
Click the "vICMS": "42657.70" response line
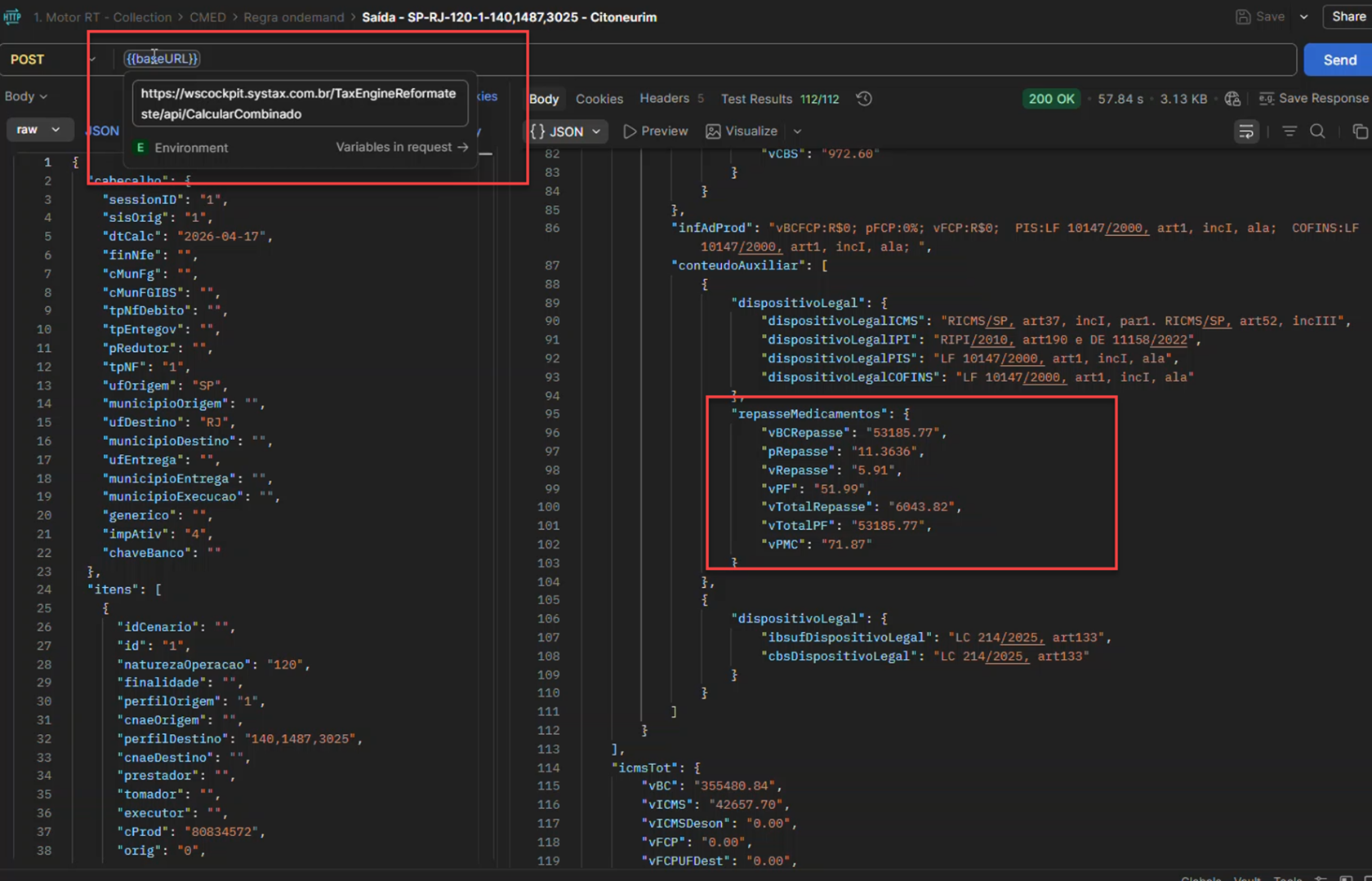coord(715,805)
